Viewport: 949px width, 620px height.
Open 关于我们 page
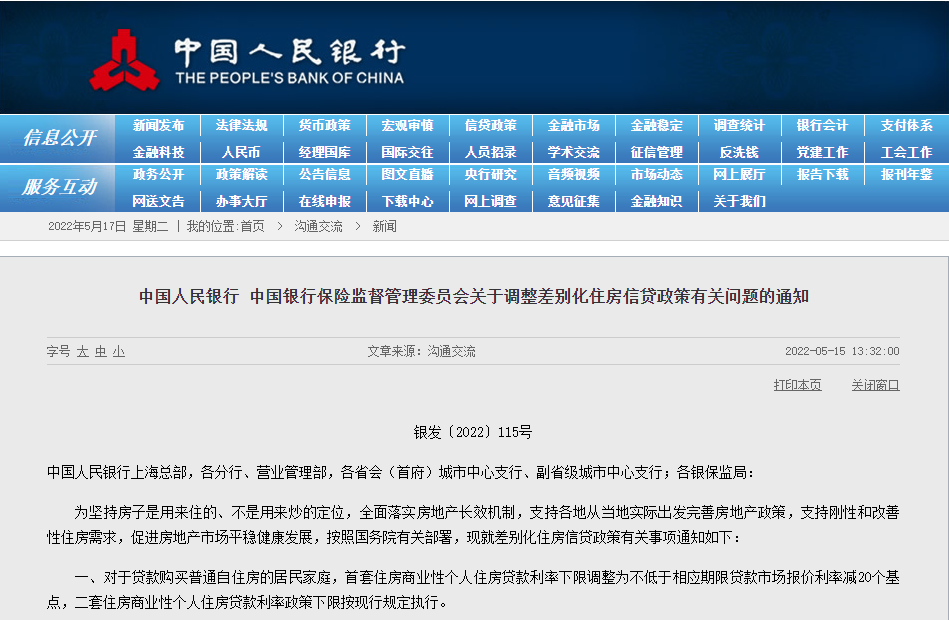pyautogui.click(x=739, y=201)
